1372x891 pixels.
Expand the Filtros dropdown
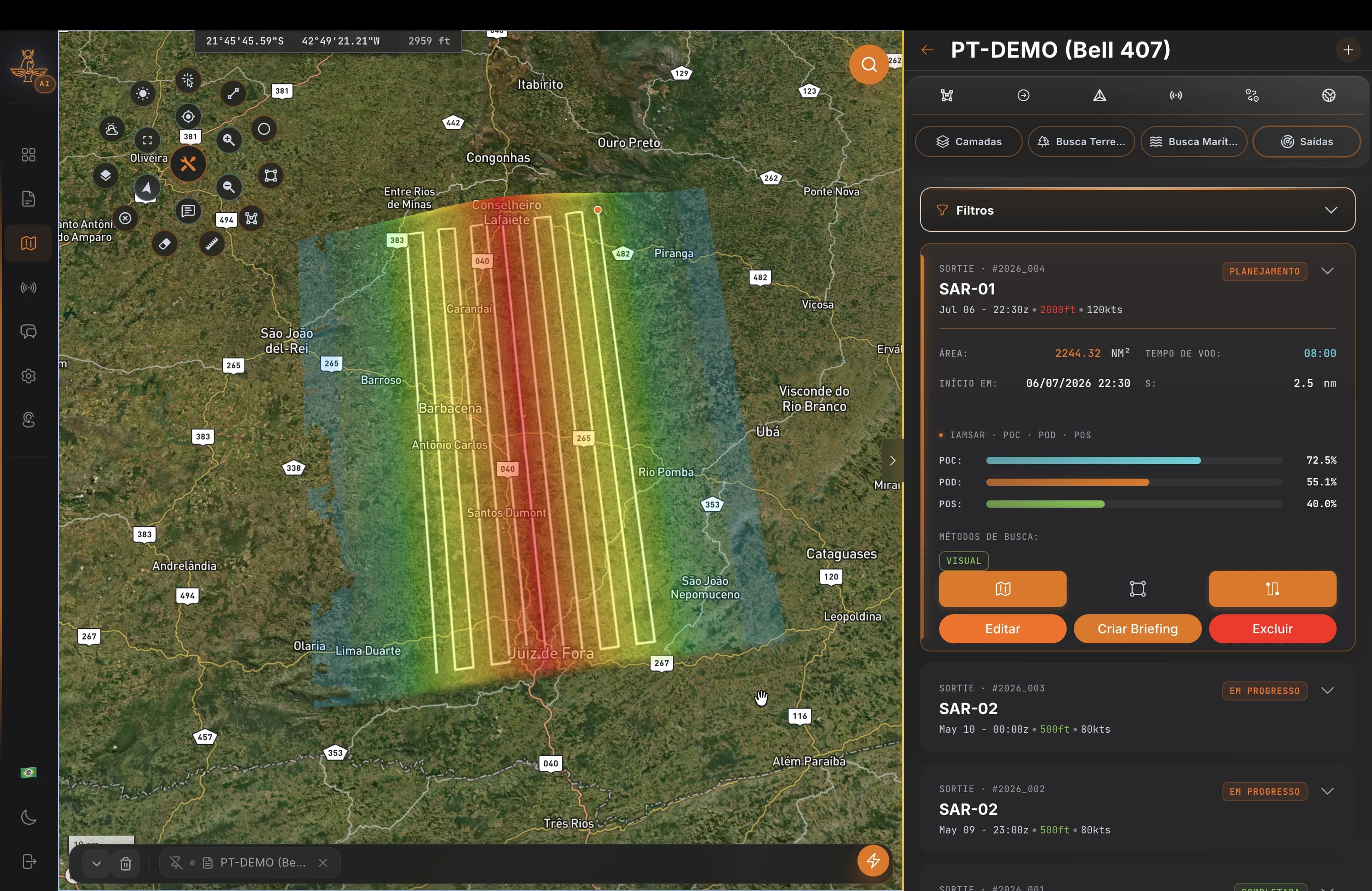coord(1137,210)
